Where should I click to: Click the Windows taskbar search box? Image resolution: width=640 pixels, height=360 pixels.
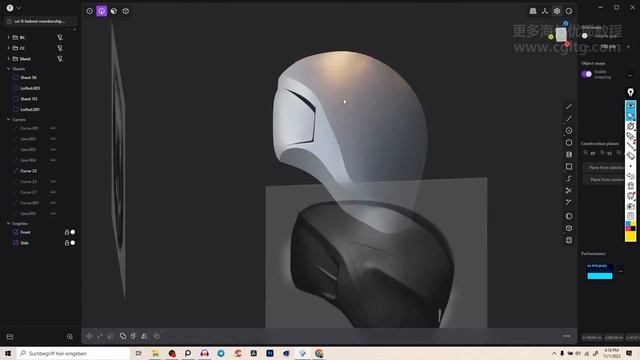click(73, 353)
